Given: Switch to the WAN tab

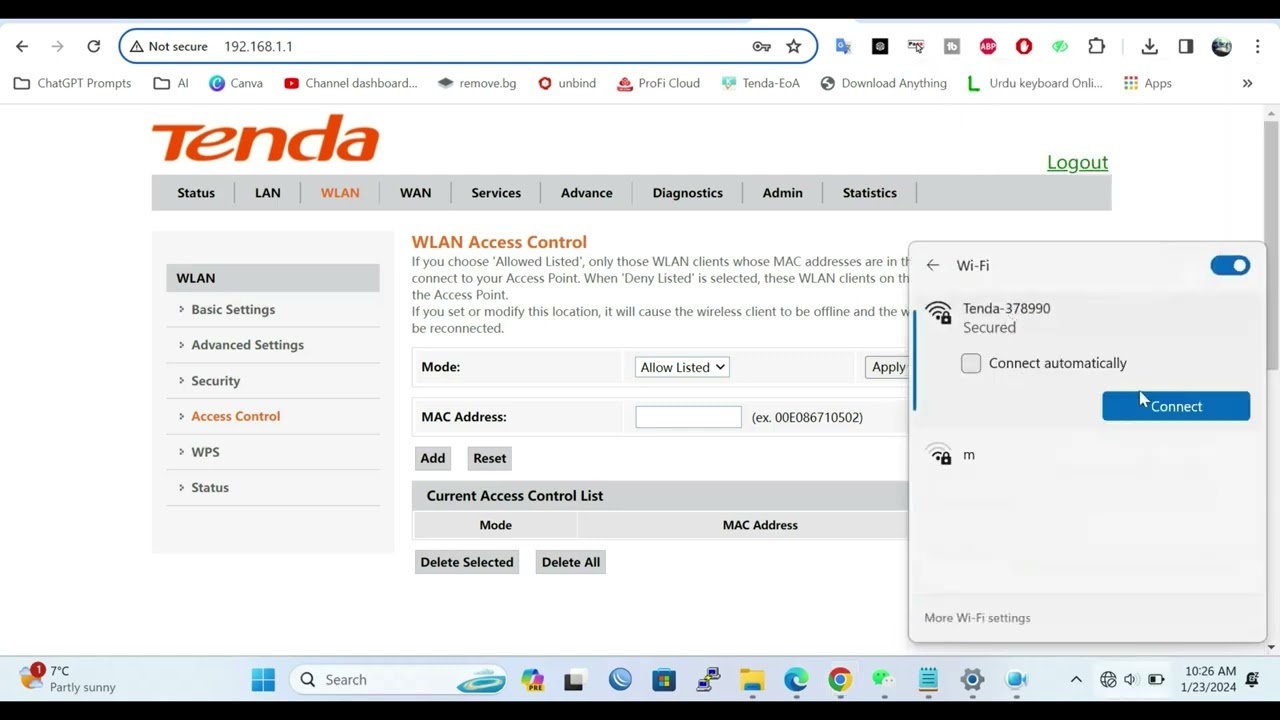Looking at the screenshot, I should (x=415, y=193).
